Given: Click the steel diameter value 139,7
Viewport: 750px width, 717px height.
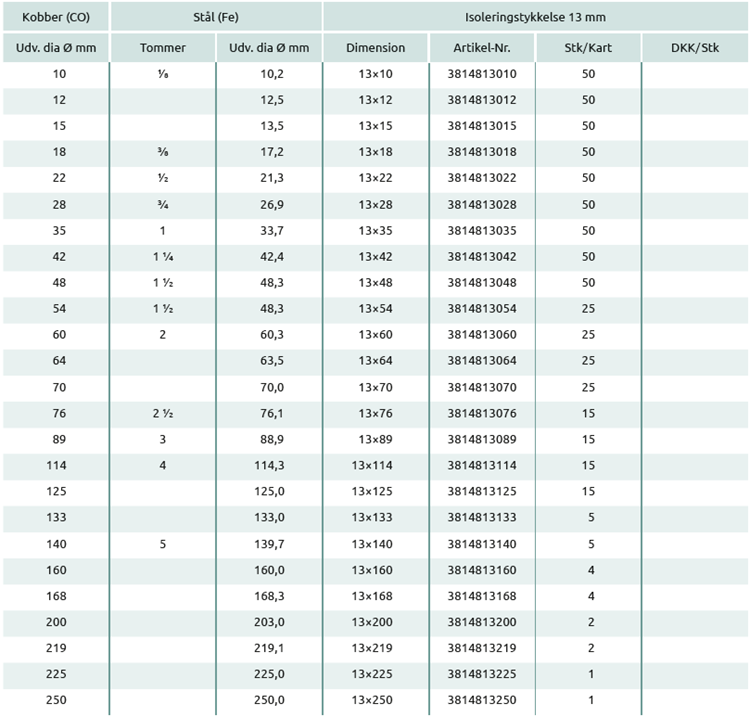Looking at the screenshot, I should (x=269, y=544).
